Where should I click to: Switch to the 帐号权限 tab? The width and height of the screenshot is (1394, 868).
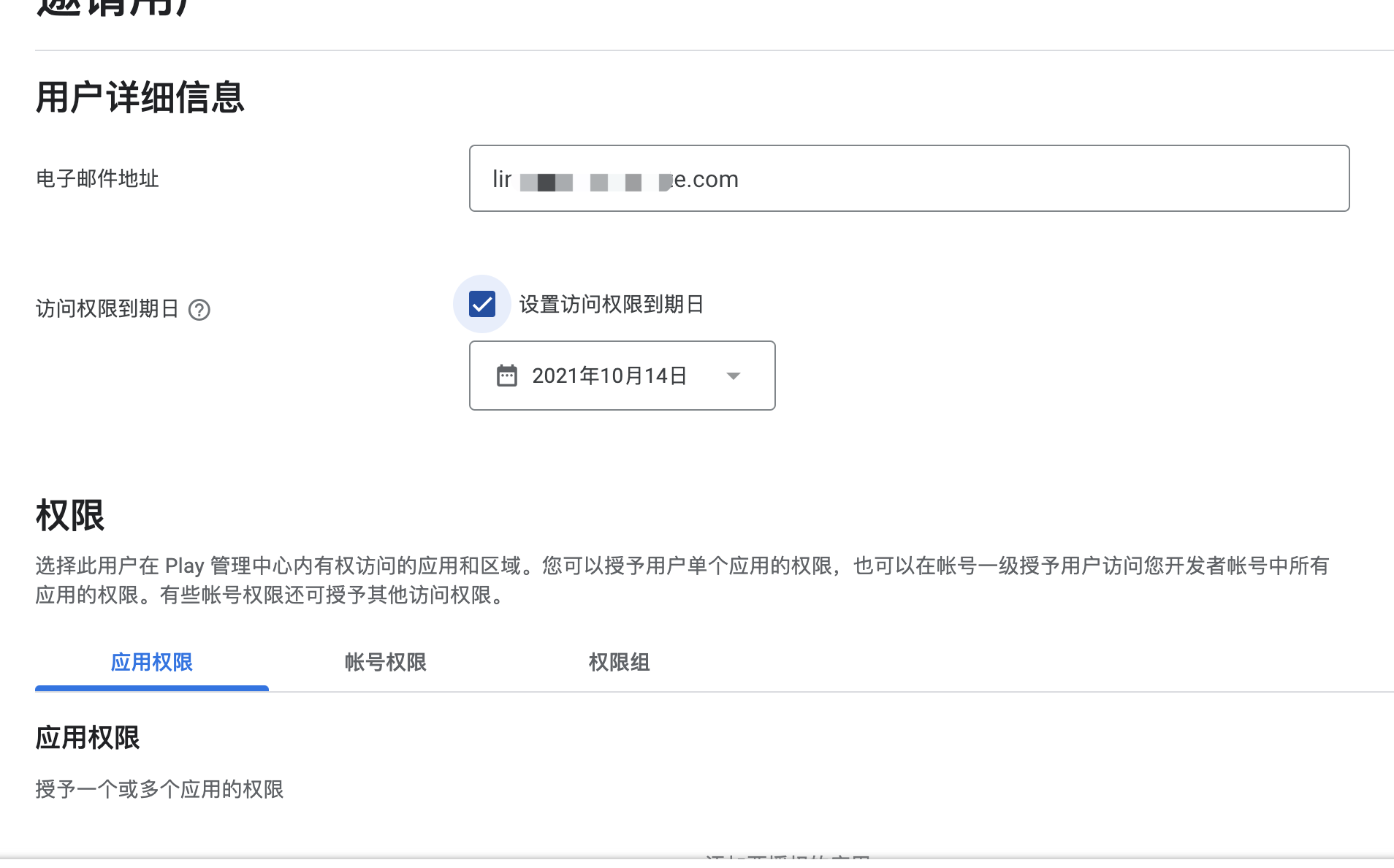coord(384,663)
